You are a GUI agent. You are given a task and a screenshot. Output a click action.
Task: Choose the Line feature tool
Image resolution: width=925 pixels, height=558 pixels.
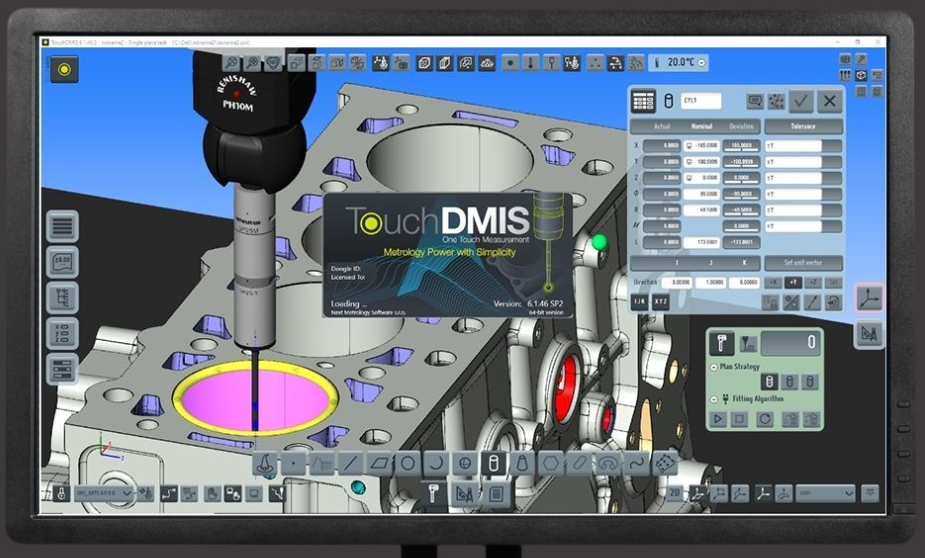(x=350, y=464)
